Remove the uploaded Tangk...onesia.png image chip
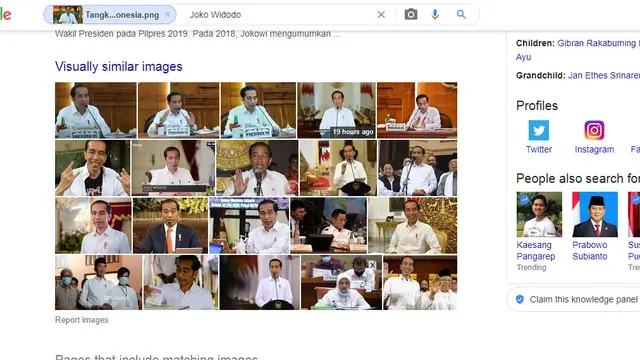This screenshot has height=360, width=640. point(167,15)
